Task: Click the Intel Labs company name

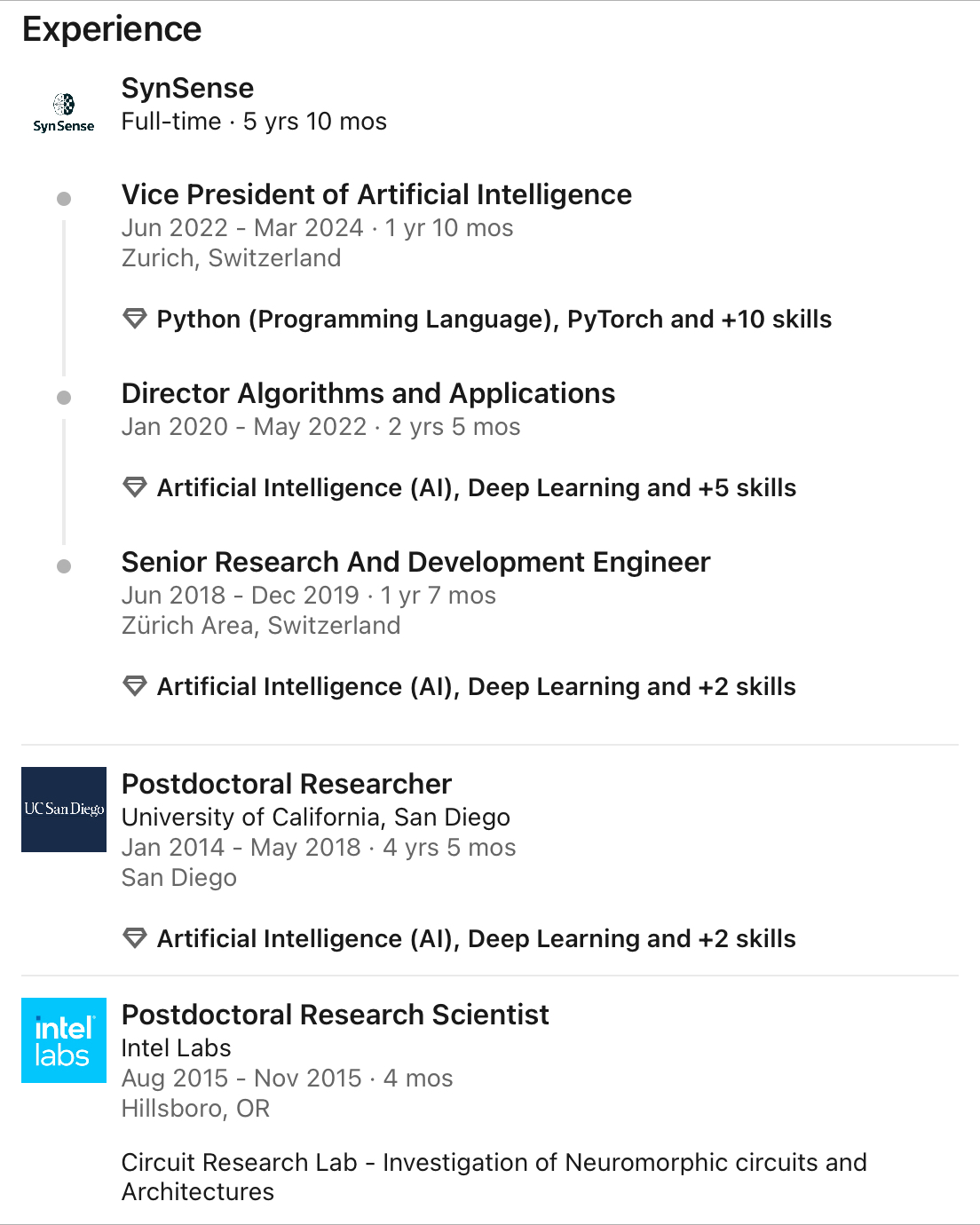Action: click(x=177, y=1048)
